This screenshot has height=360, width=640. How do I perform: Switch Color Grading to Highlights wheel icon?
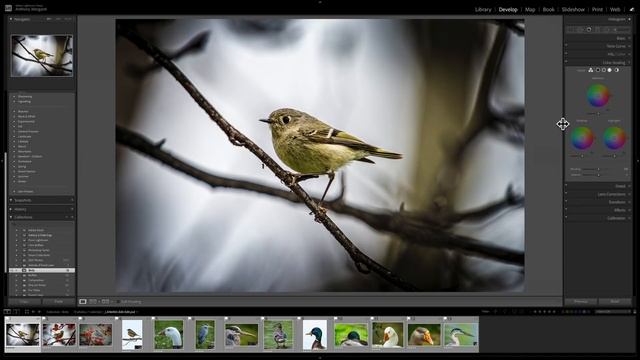point(609,70)
